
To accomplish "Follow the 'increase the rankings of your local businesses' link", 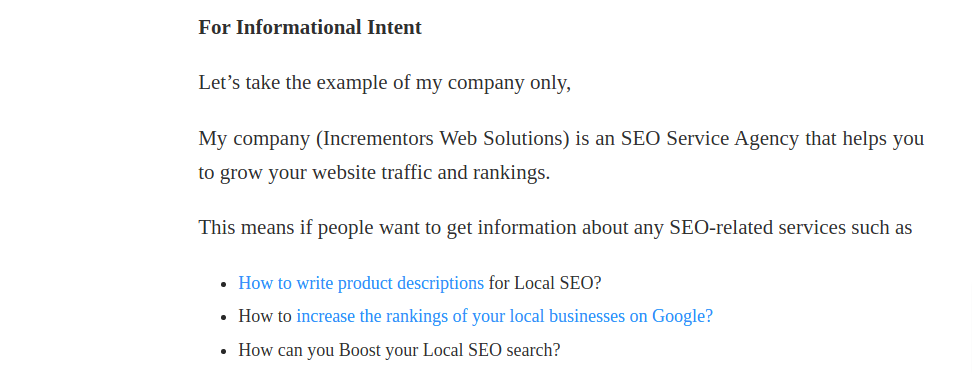I will click(x=505, y=317).
